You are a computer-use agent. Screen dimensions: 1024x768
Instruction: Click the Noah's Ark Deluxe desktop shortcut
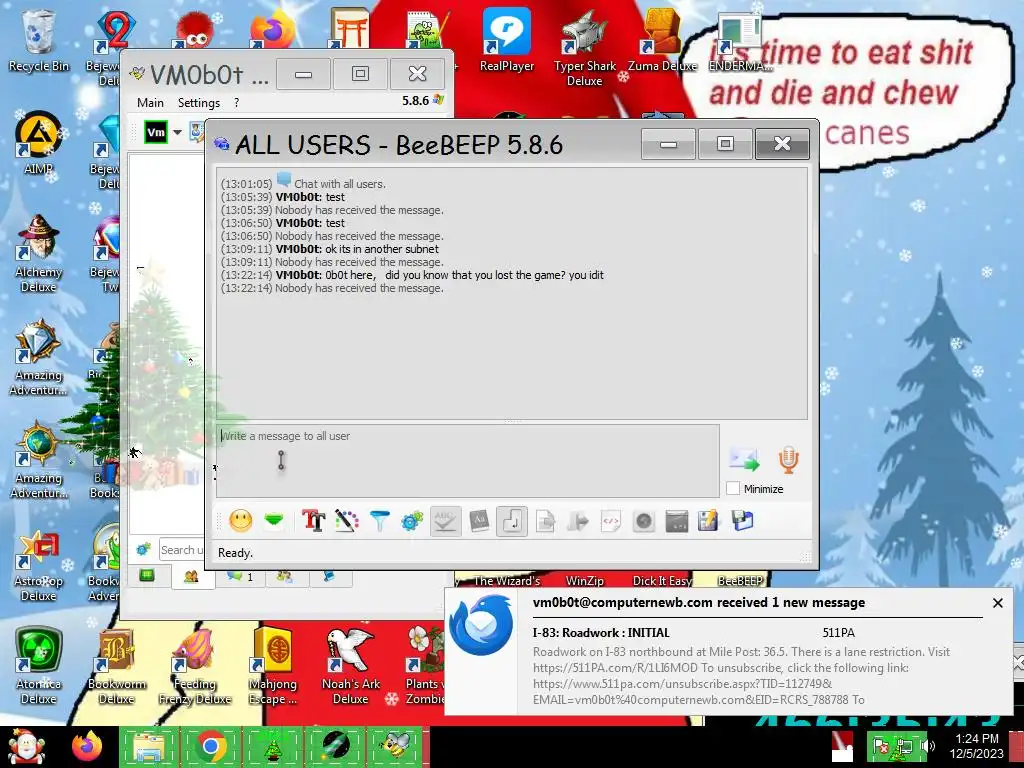tap(351, 665)
